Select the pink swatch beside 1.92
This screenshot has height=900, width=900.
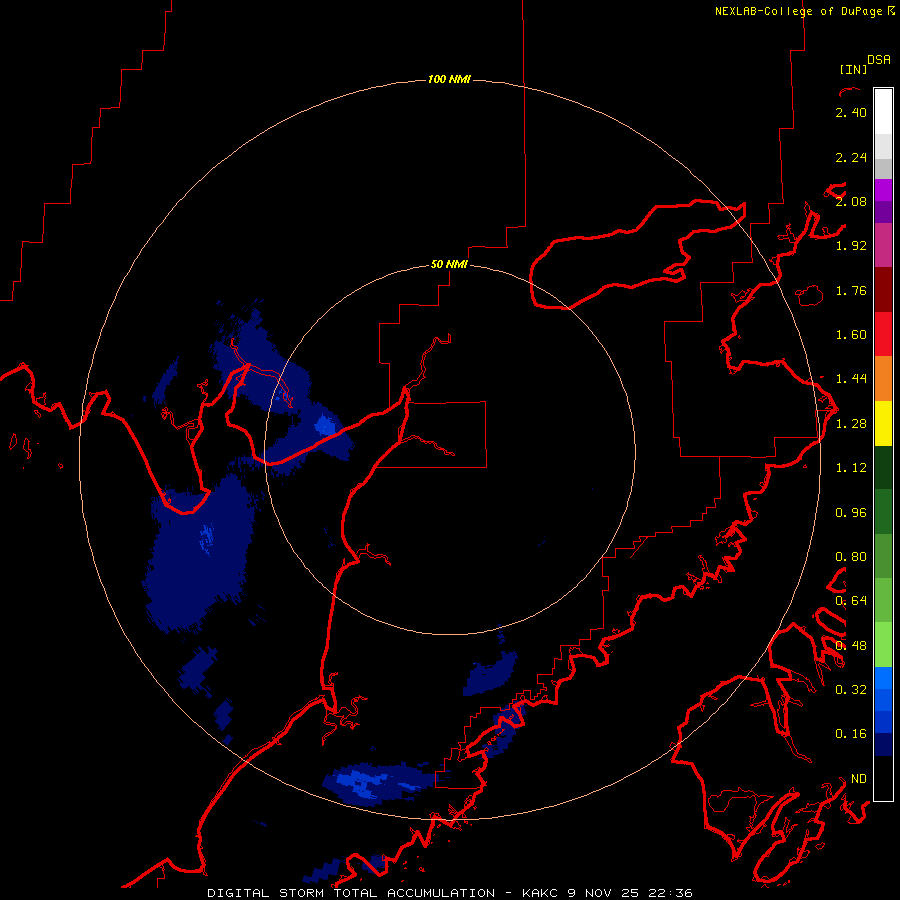(x=883, y=245)
